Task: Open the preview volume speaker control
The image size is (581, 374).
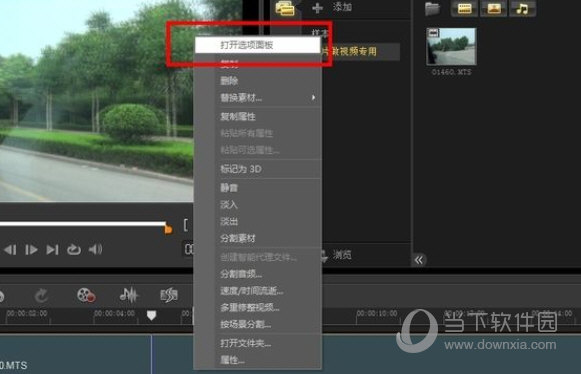Action: point(95,249)
